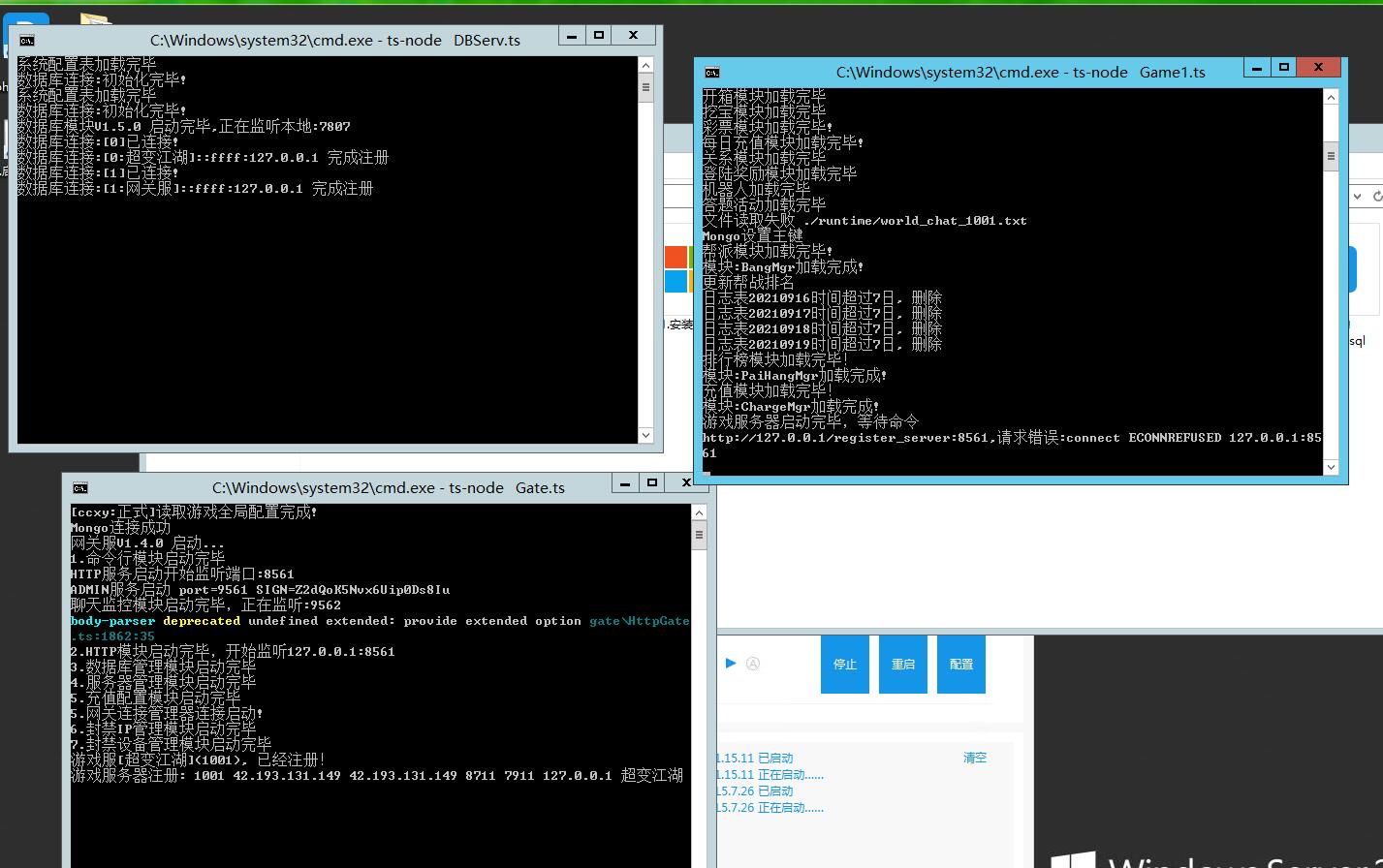Screen dimensions: 1383x868
Task: Close the Game1.ts console window
Action: point(1318,68)
